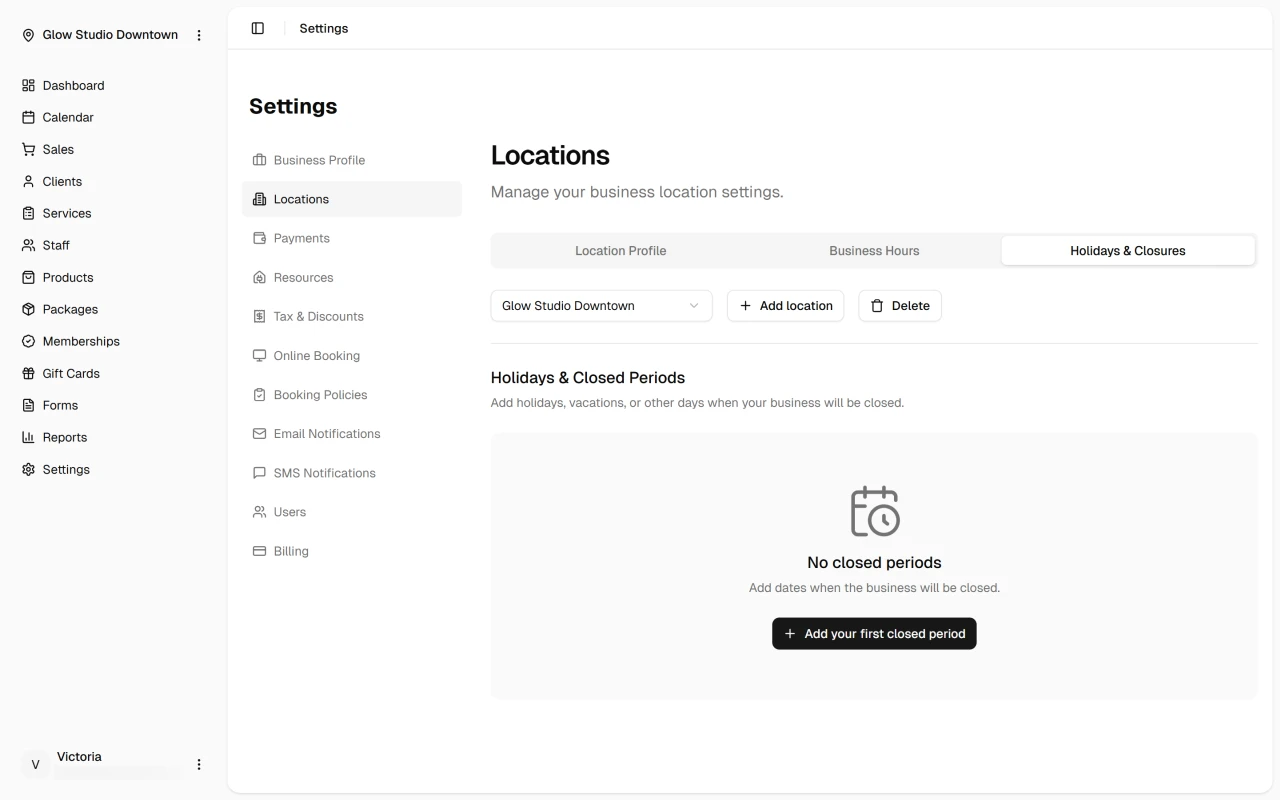Open Memberships in the sidebar
This screenshot has width=1280, height=800.
click(x=114, y=341)
